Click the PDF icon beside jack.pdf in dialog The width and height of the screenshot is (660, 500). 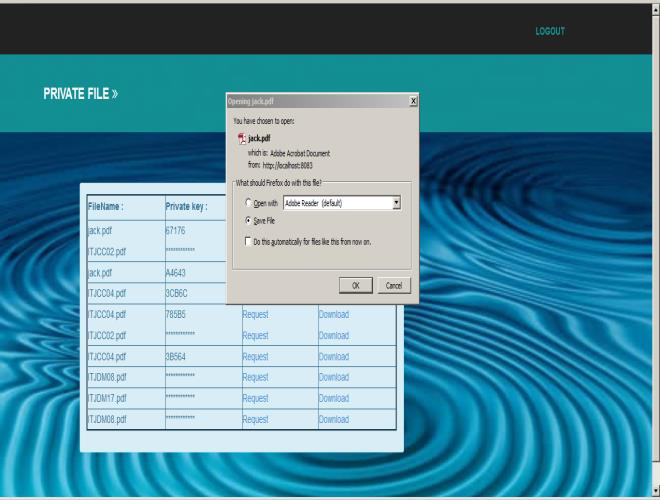click(x=241, y=138)
